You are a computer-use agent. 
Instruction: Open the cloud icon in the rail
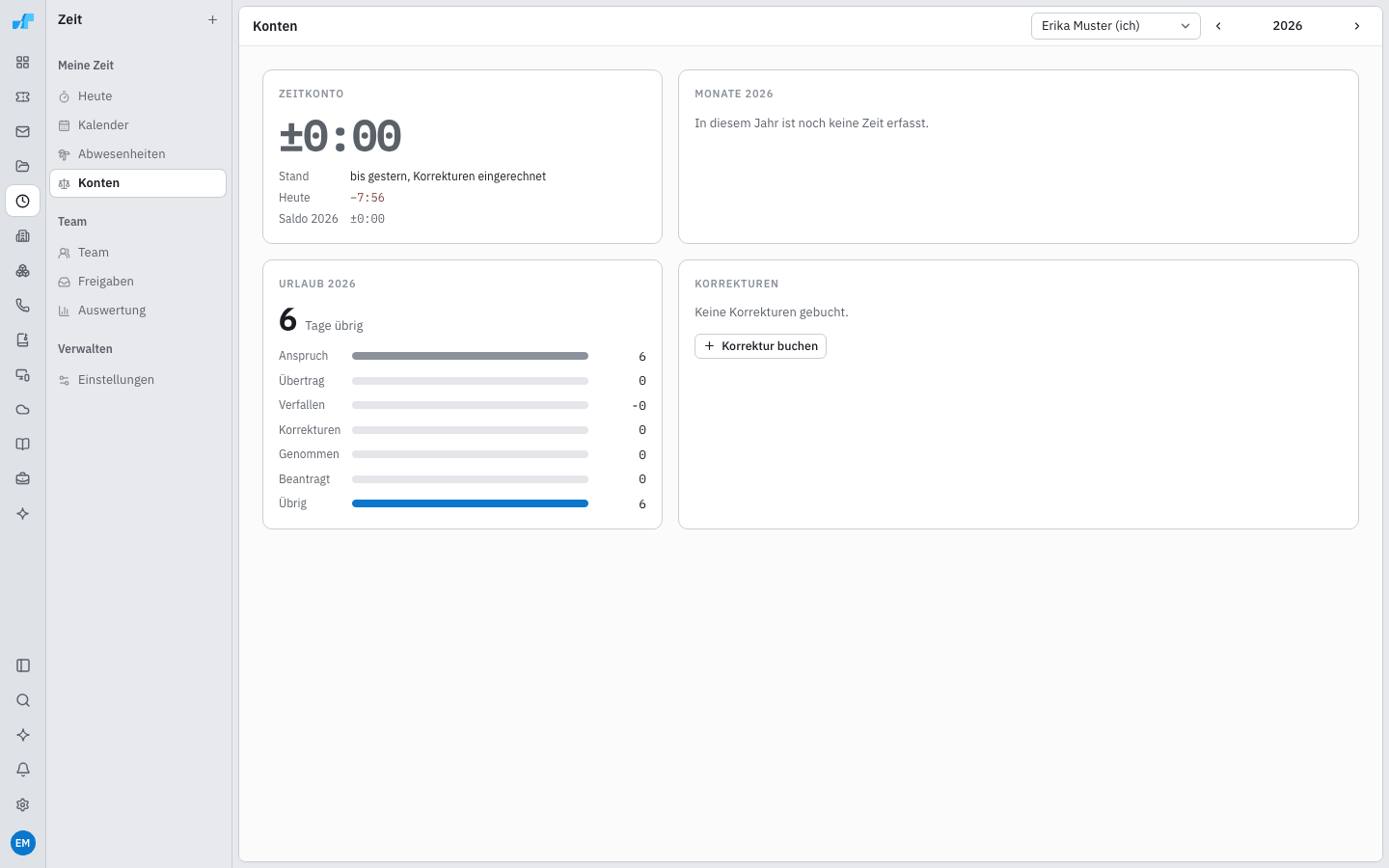[x=23, y=410]
